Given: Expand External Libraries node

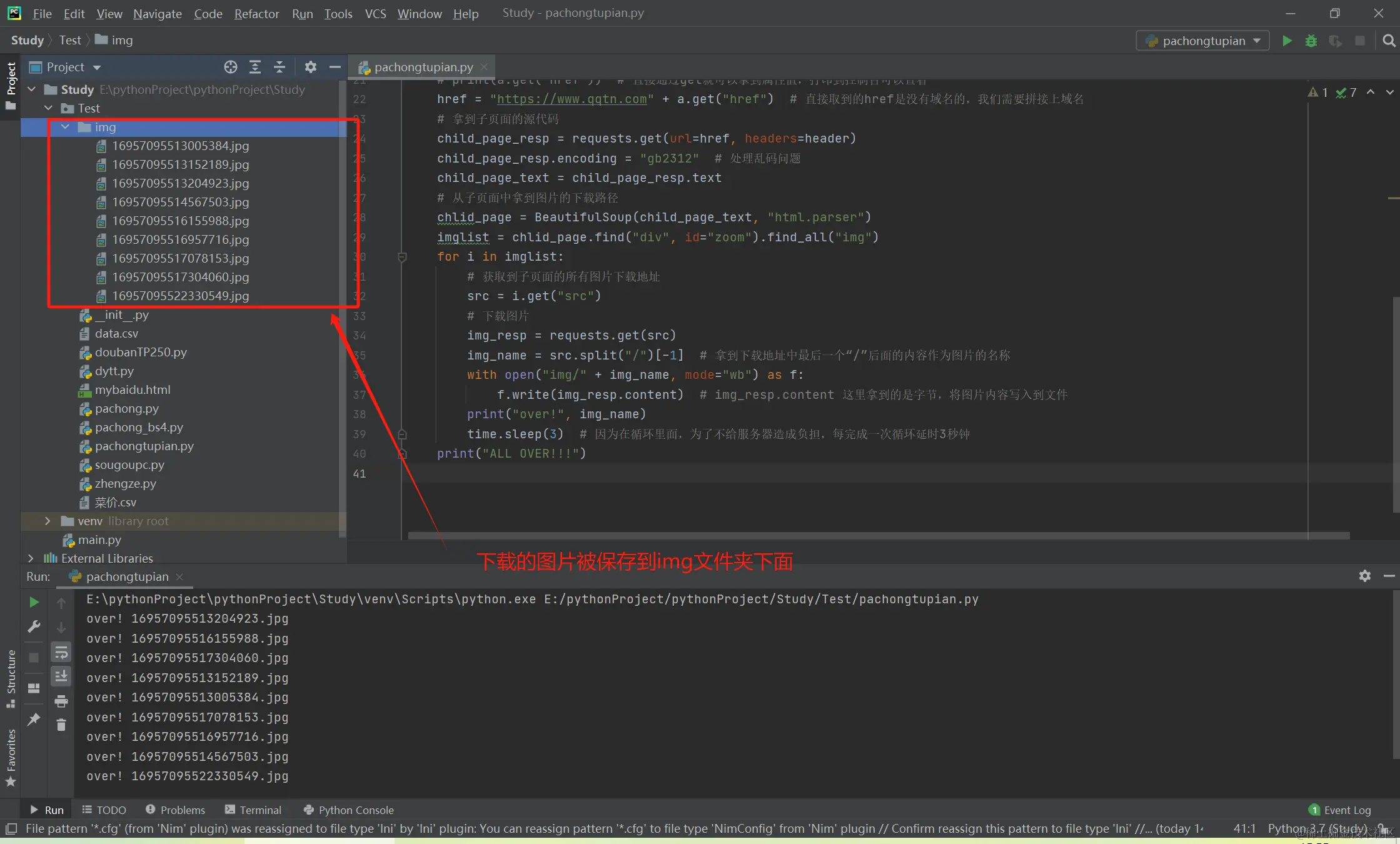Looking at the screenshot, I should point(31,558).
